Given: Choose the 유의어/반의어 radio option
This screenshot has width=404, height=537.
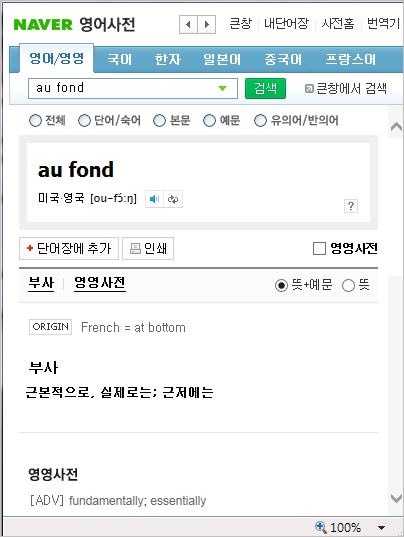Looking at the screenshot, I should [x=260, y=121].
